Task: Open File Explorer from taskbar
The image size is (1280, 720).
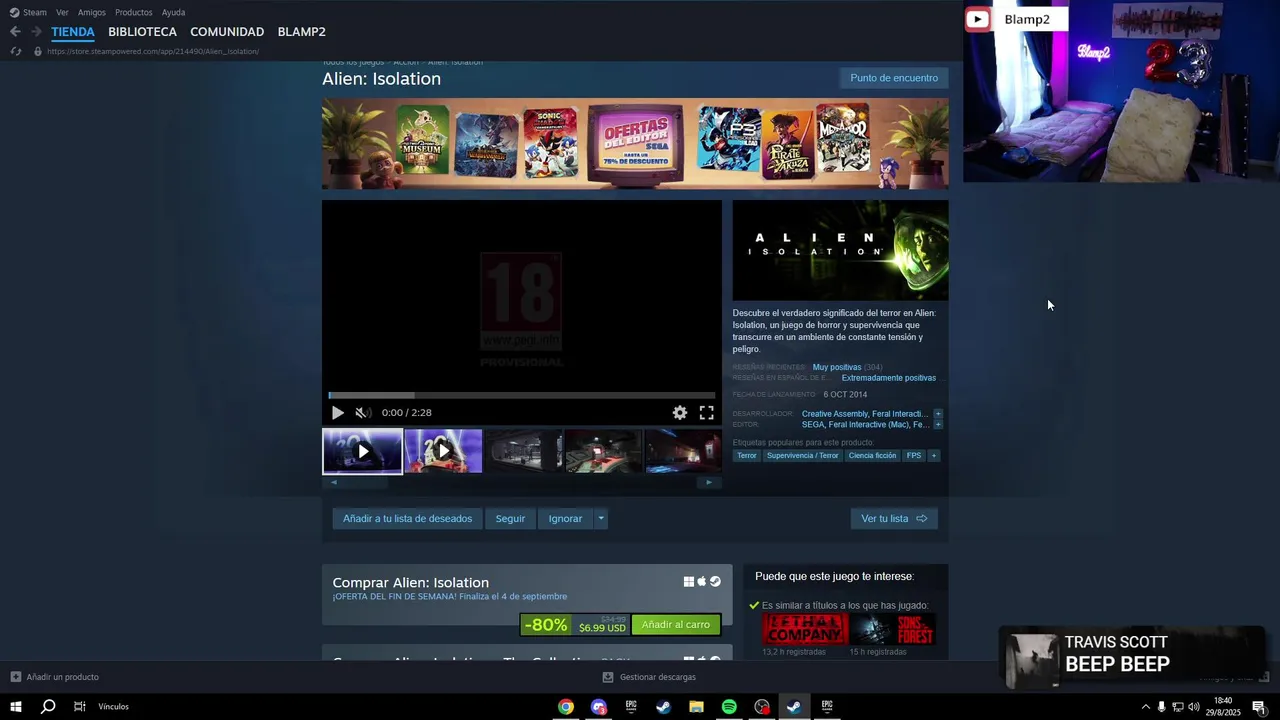Action: tap(696, 707)
